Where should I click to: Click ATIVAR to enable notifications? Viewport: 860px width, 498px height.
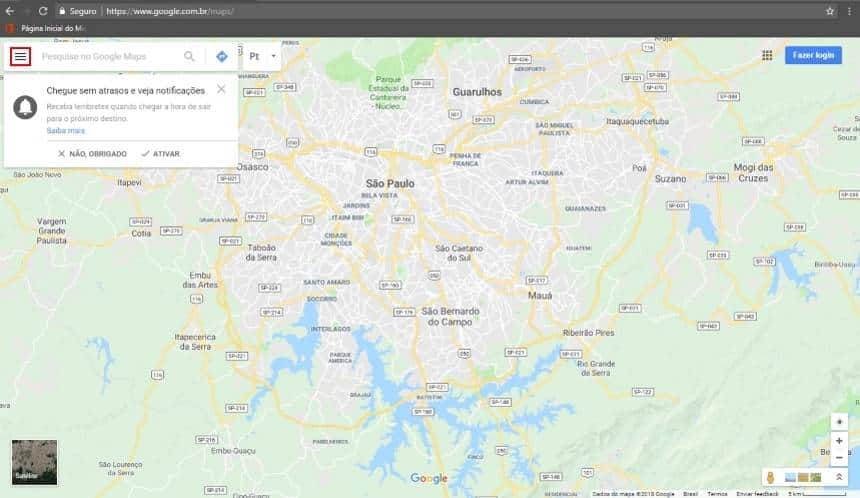[161, 154]
